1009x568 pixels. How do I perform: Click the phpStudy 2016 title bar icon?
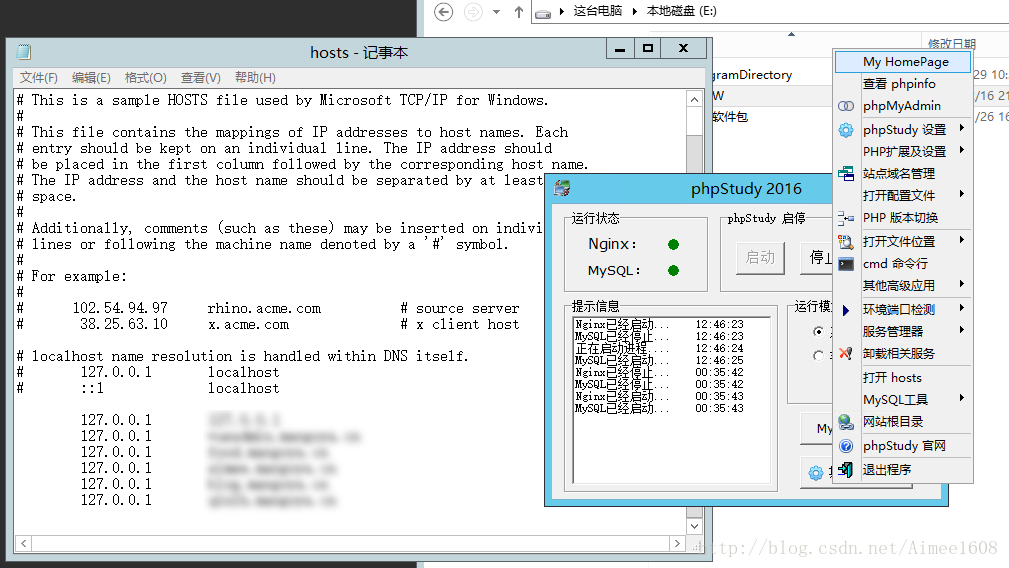coord(562,188)
